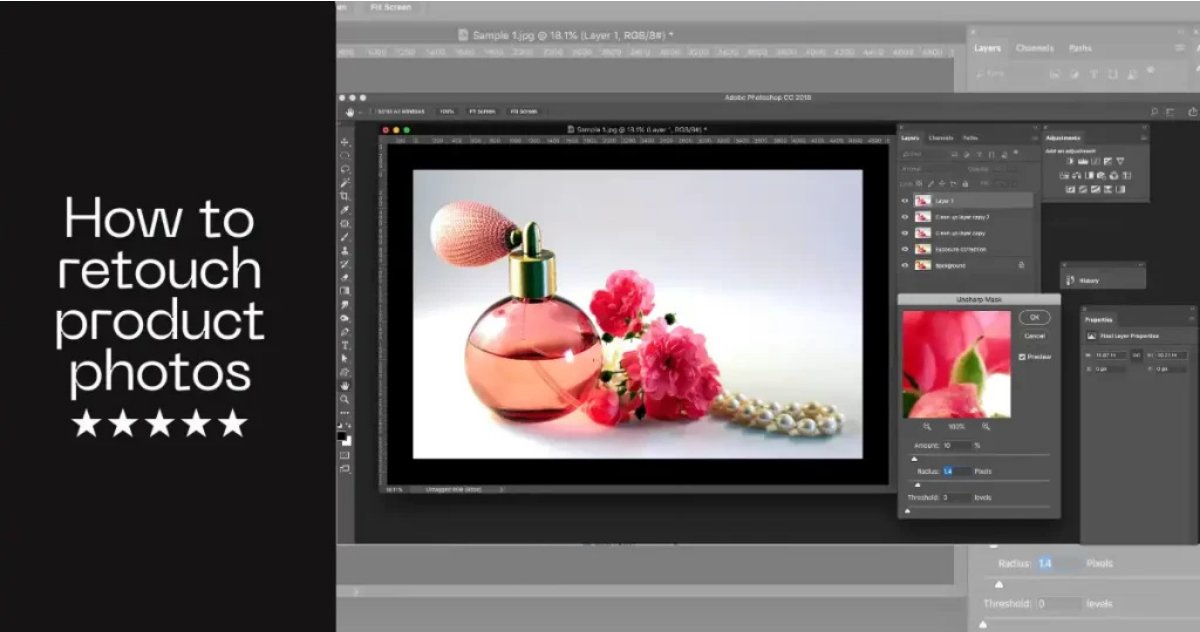Click the Share icon at top right

click(1192, 111)
